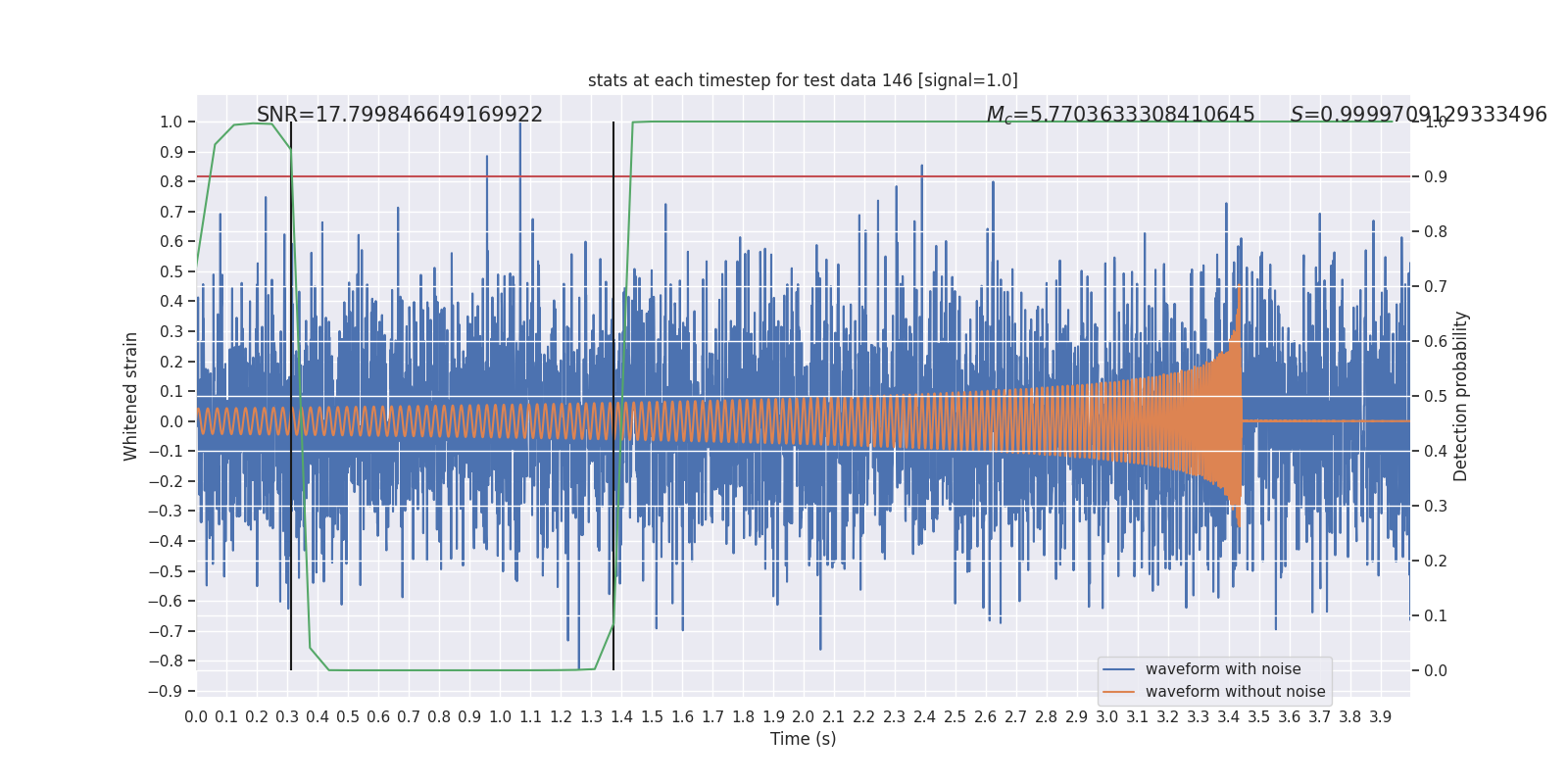This screenshot has width=1568, height=784.
Task: Click the first black vertical marker line
Action: pyautogui.click(x=291, y=396)
